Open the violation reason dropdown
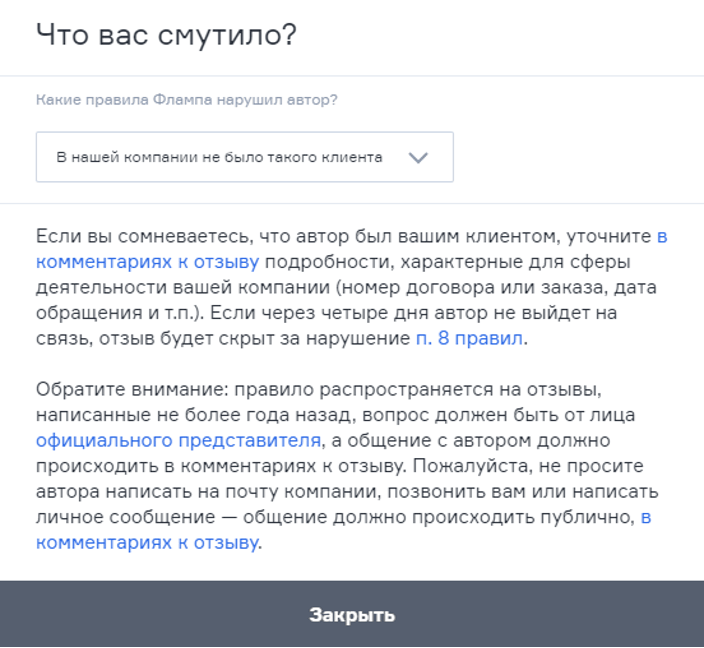Screen dimensions: 704x648 pos(244,157)
